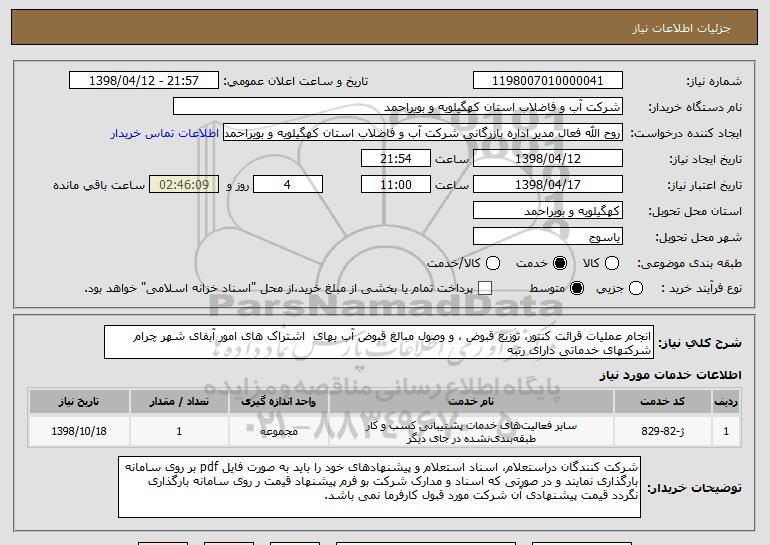770x545 pixels.
Task: Click the general need description text box
Action: click(x=379, y=342)
